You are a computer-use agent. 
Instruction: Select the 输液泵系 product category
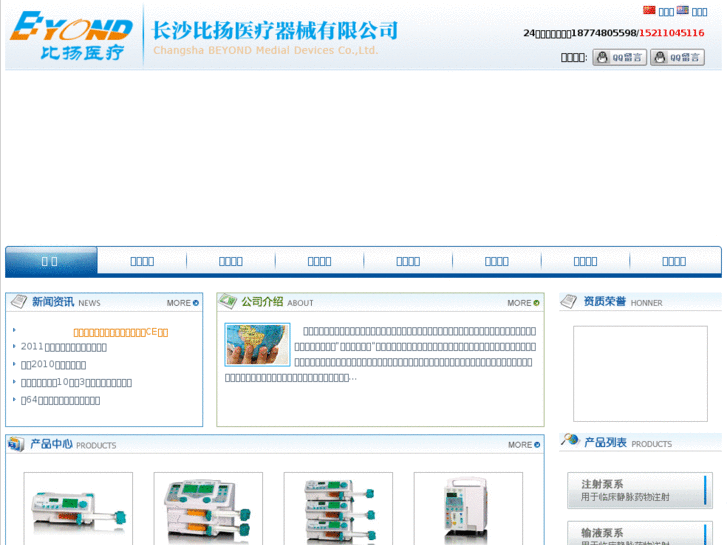point(640,533)
